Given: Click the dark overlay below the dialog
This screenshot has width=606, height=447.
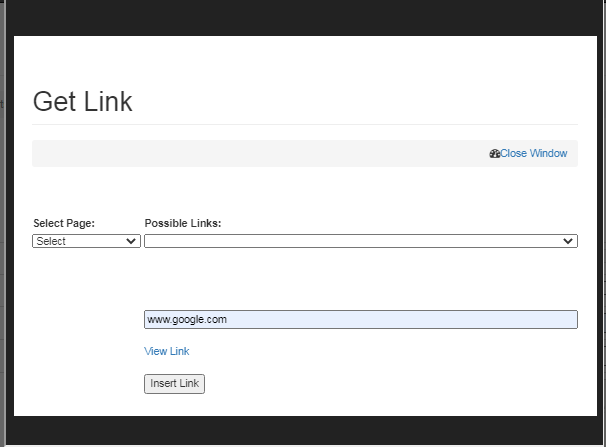Looking at the screenshot, I should (x=300, y=432).
